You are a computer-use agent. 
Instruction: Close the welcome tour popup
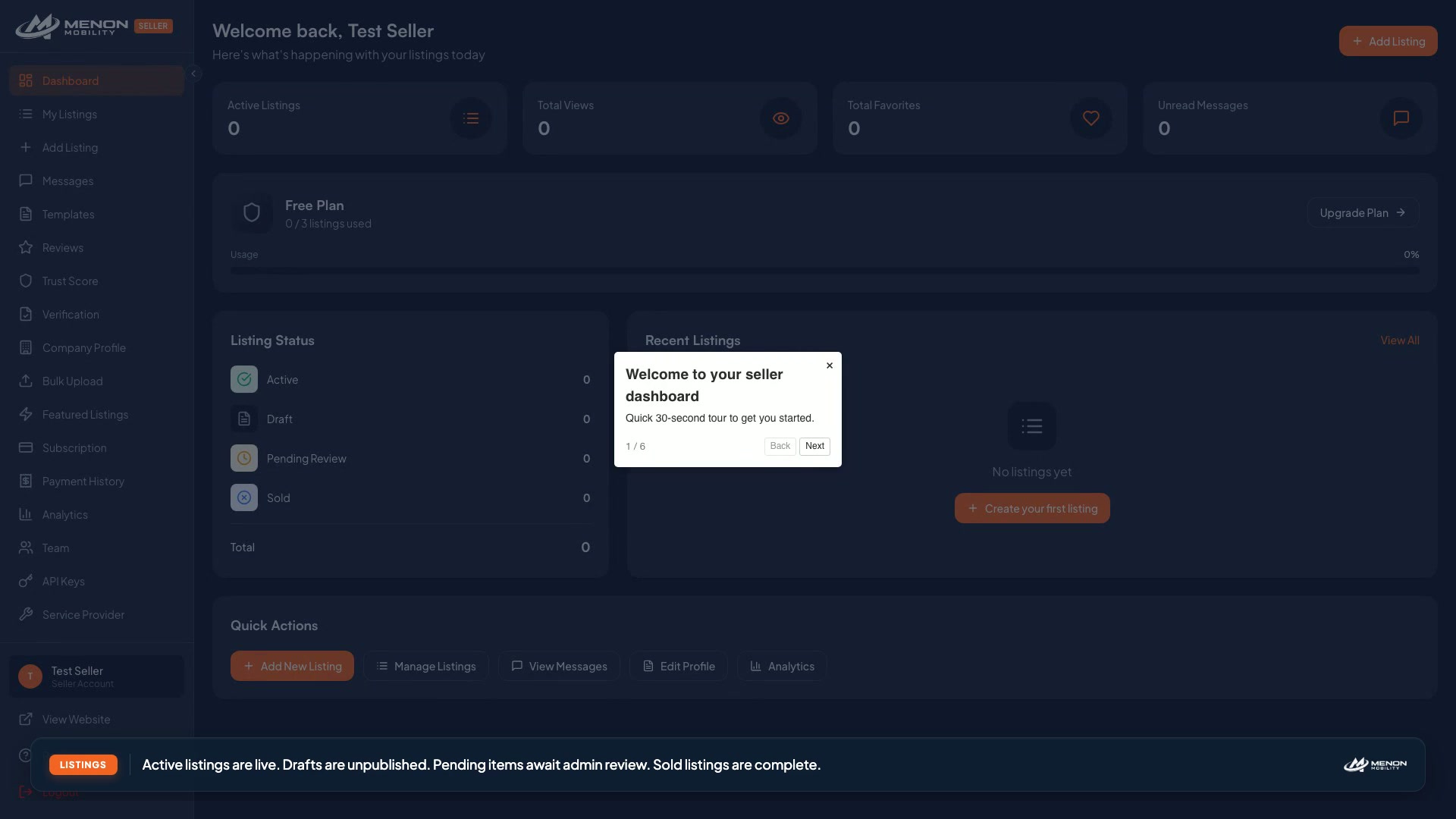click(830, 366)
